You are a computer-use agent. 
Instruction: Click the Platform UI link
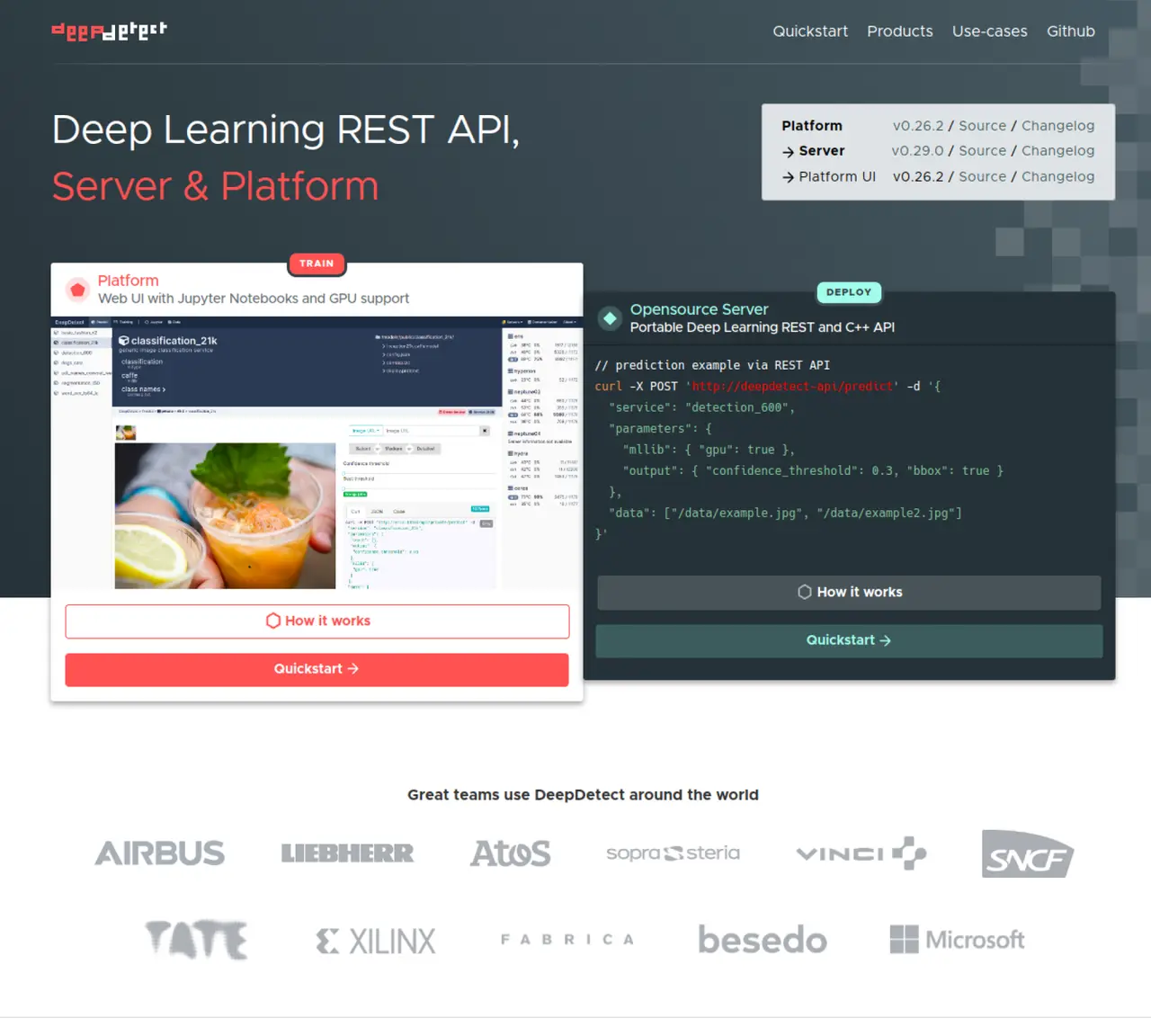[x=837, y=177]
